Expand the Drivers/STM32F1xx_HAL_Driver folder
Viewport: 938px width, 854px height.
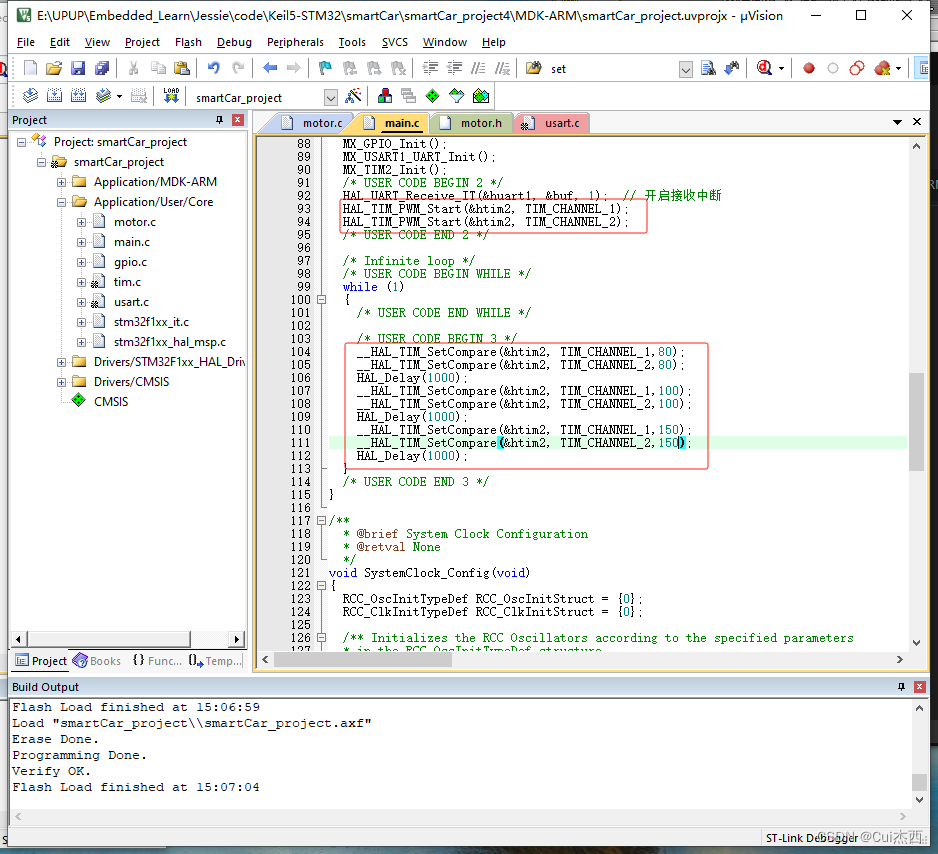[62, 362]
